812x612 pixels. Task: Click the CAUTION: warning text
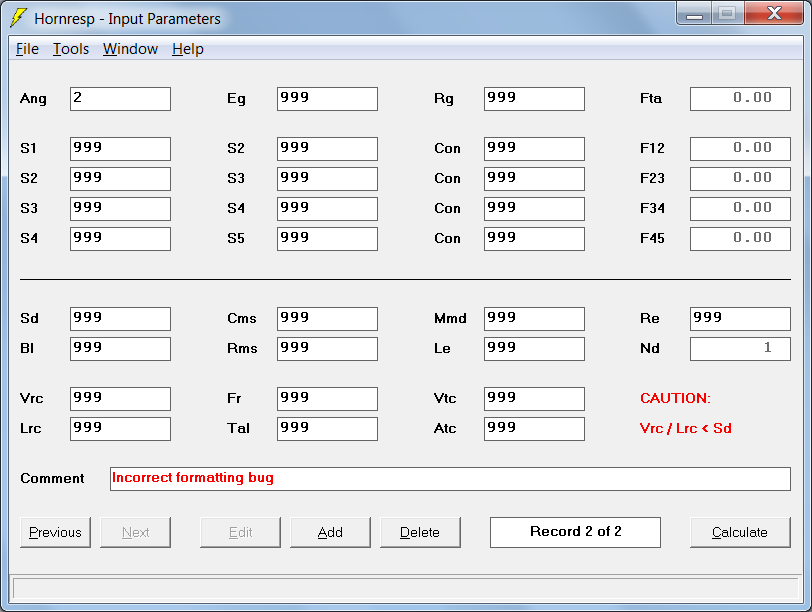point(675,398)
